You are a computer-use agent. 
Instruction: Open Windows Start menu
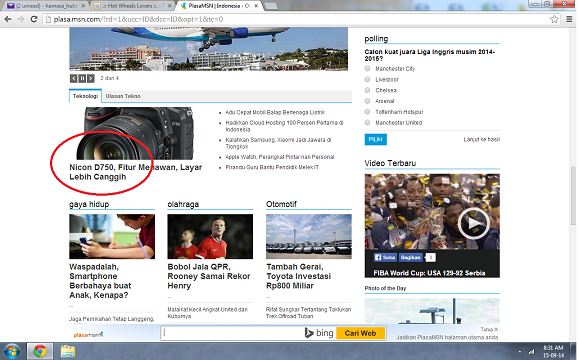point(12,351)
